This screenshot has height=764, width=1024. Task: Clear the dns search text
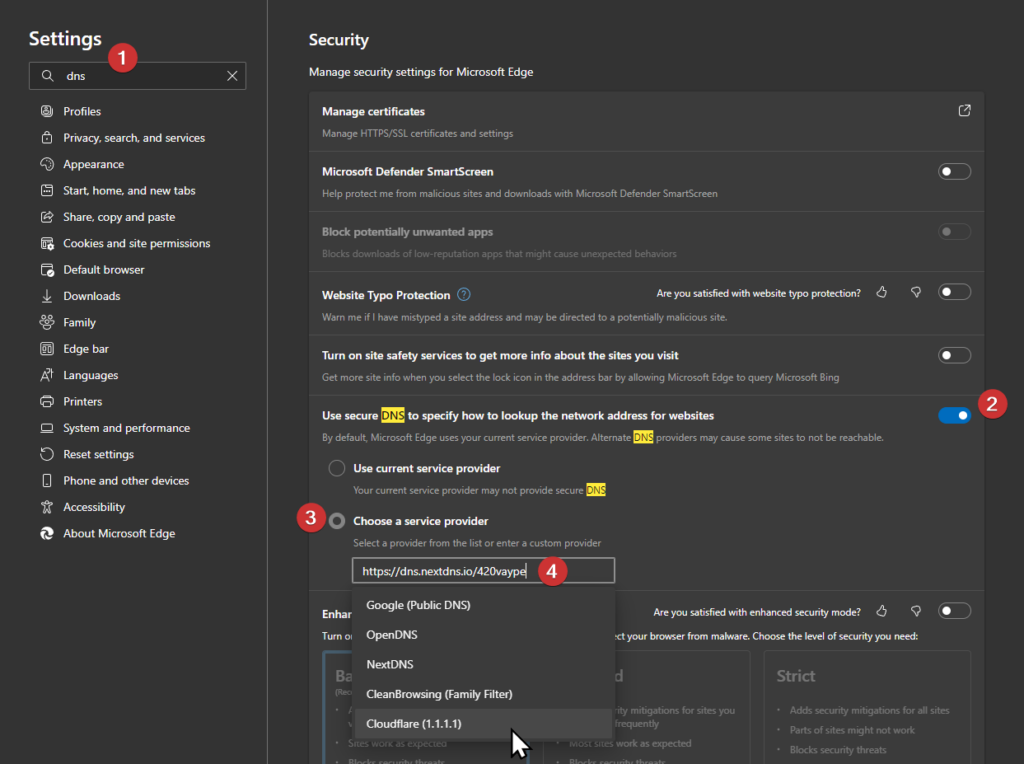pos(232,76)
